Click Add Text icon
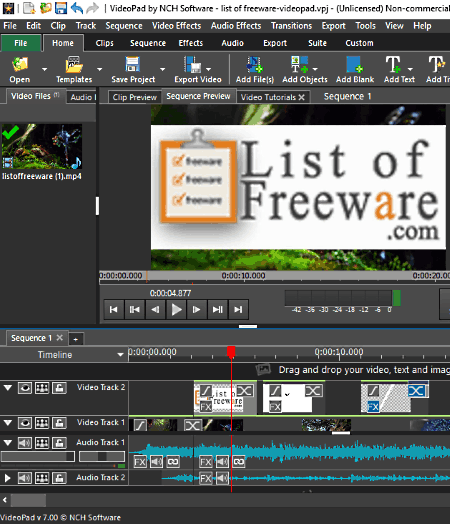The image size is (450, 524). click(x=393, y=64)
